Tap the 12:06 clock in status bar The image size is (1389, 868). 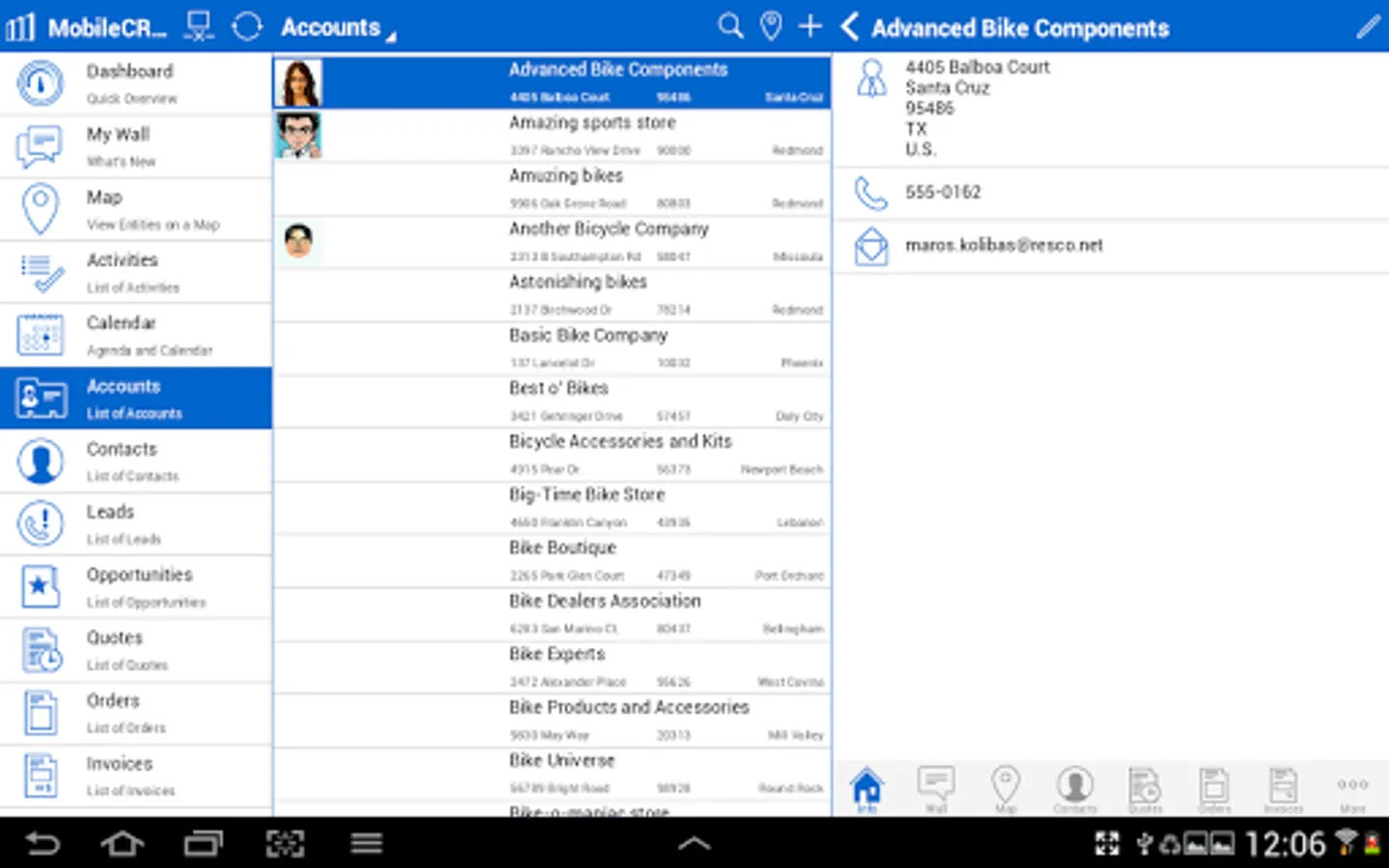[1285, 845]
